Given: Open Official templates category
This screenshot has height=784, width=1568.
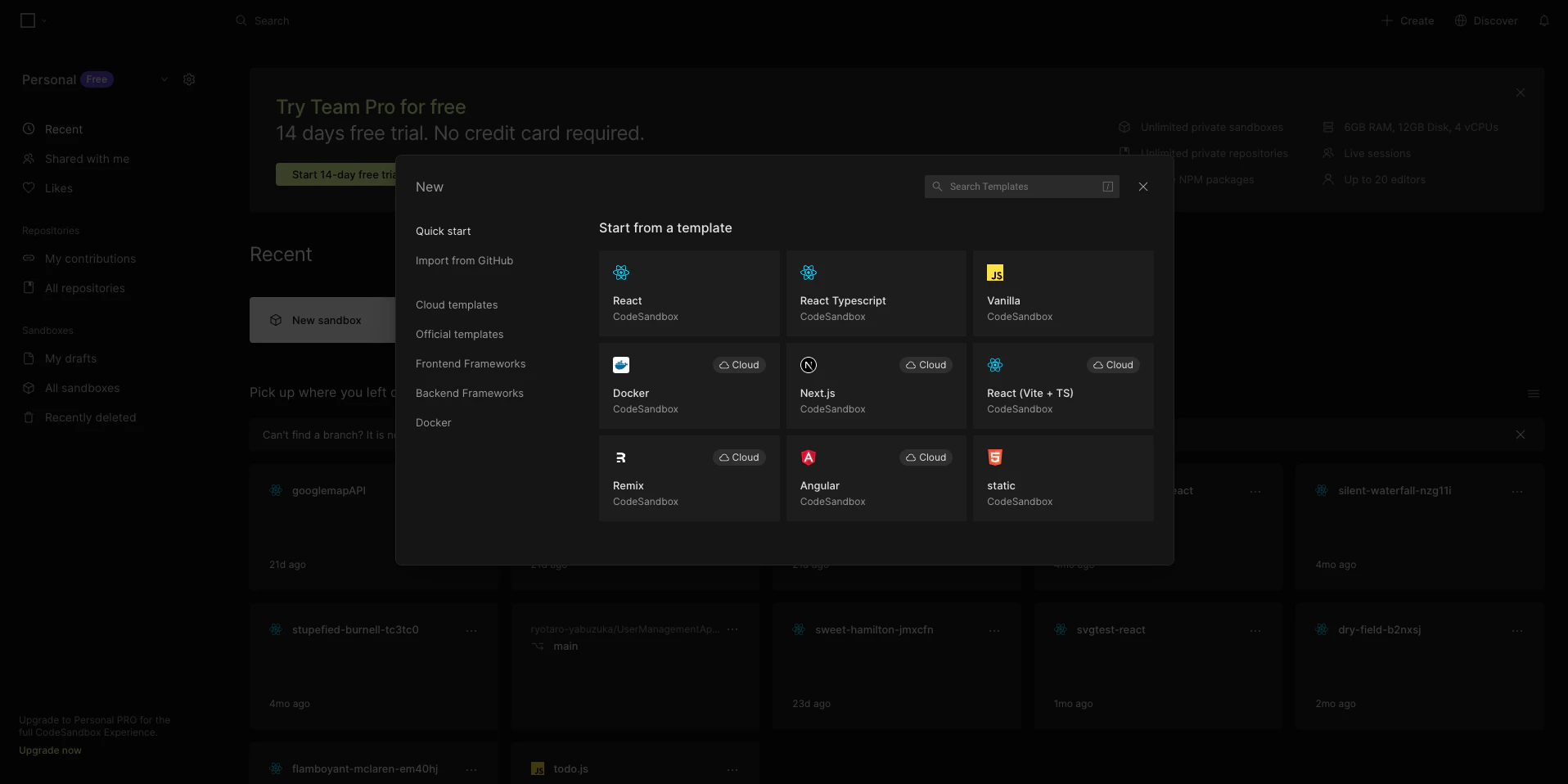Looking at the screenshot, I should click(460, 335).
